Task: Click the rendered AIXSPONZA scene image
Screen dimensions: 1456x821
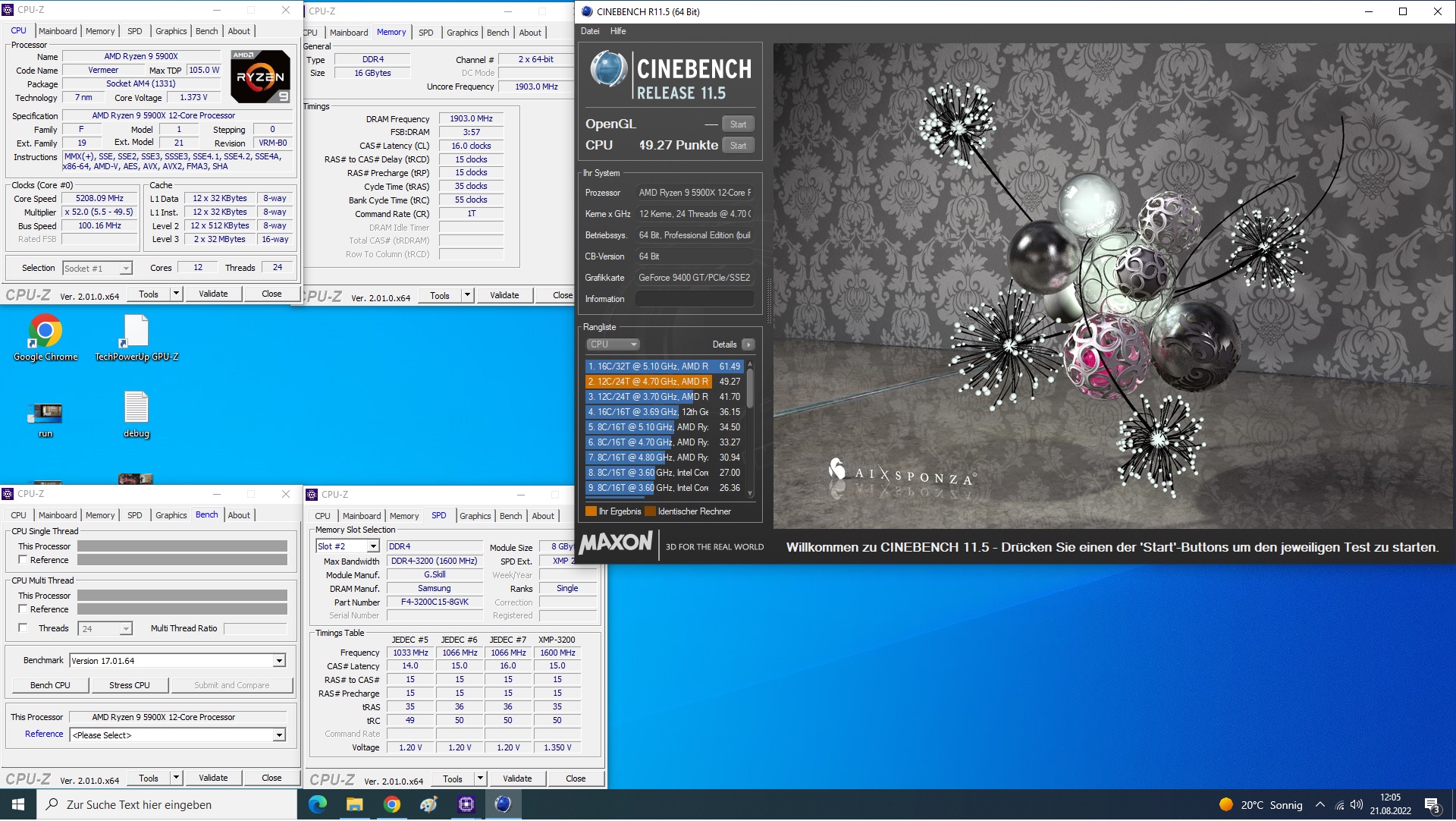Action: pos(1114,286)
